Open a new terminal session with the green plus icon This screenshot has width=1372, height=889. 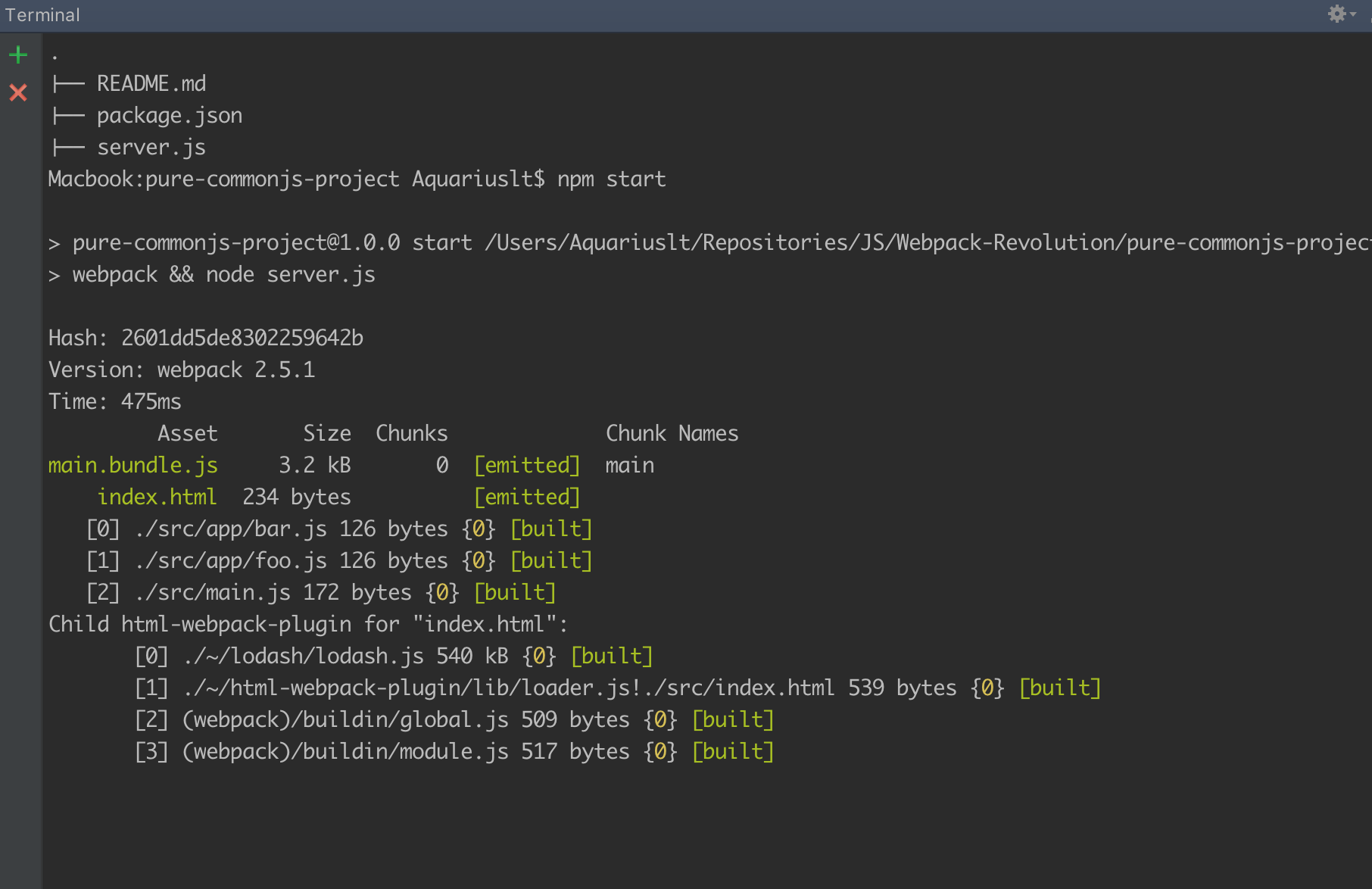[18, 55]
